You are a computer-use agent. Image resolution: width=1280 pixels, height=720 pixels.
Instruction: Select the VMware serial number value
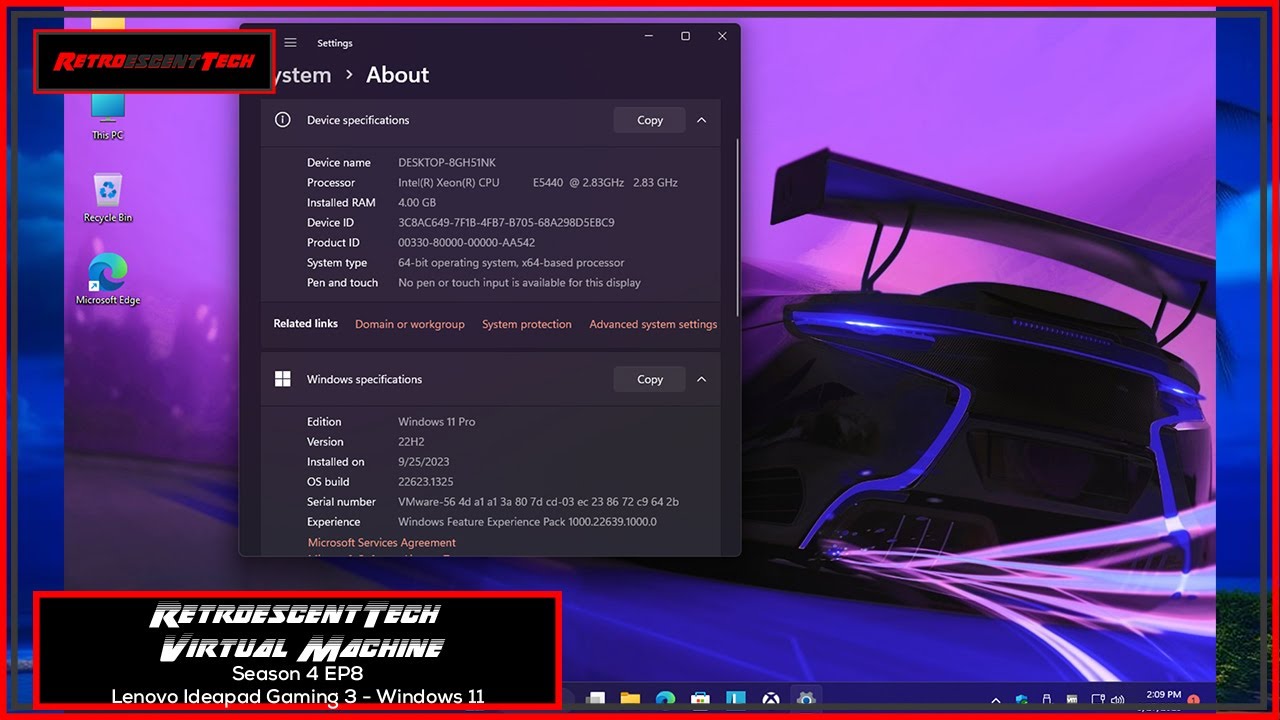tap(538, 501)
